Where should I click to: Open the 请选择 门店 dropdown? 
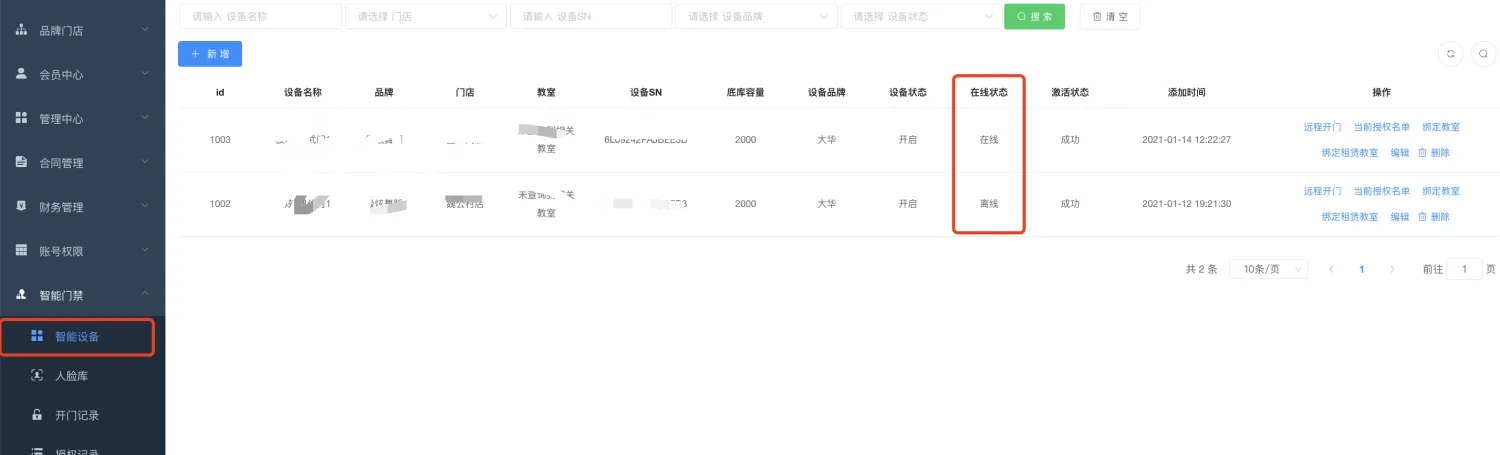pos(425,17)
